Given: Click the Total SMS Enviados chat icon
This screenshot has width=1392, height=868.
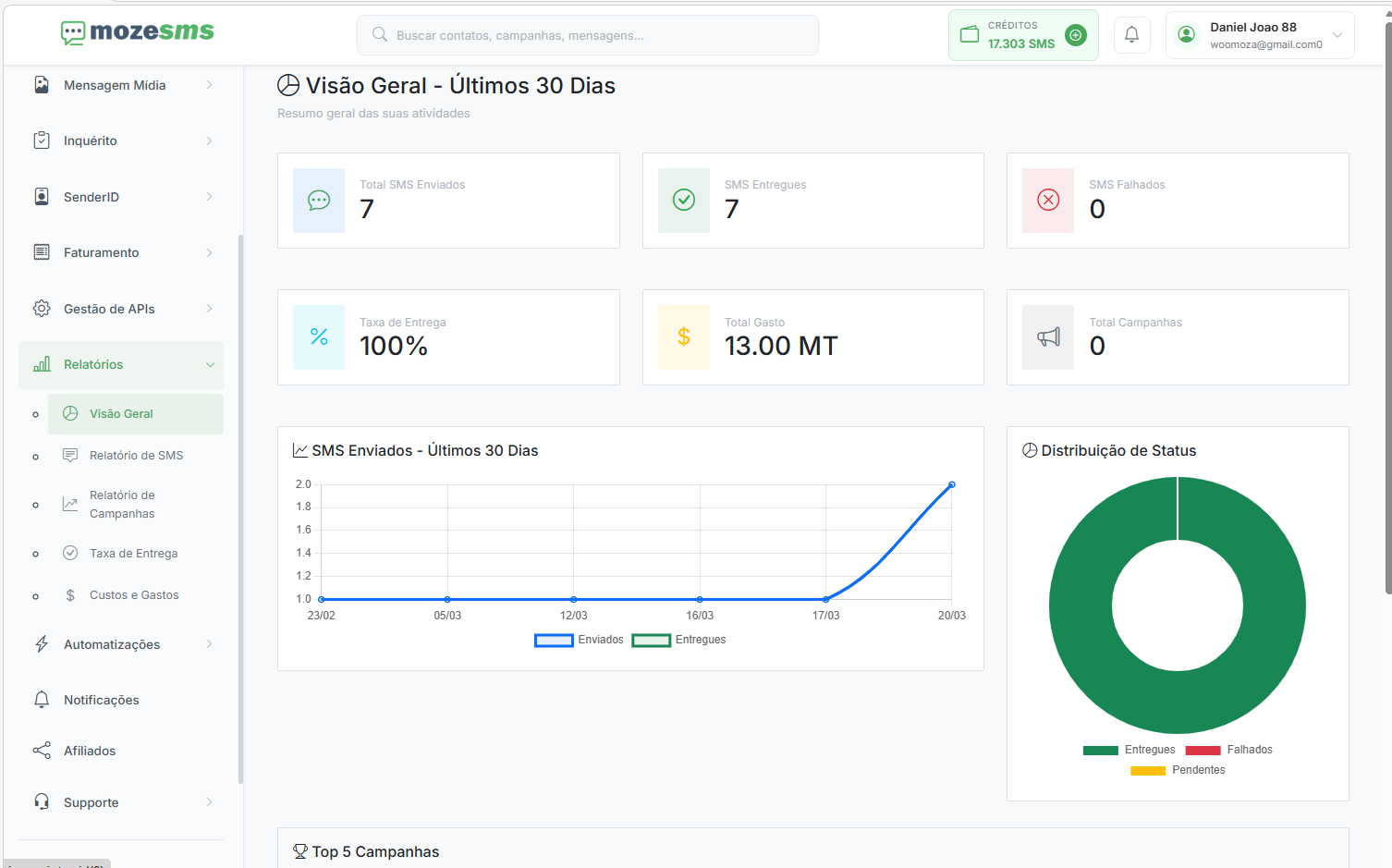Looking at the screenshot, I should pos(319,201).
